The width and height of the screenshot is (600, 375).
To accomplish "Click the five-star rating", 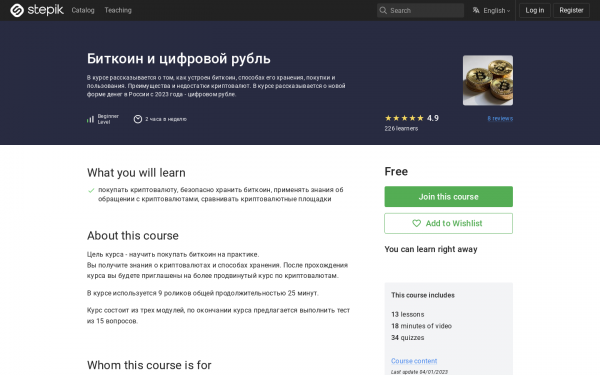I will coord(404,118).
